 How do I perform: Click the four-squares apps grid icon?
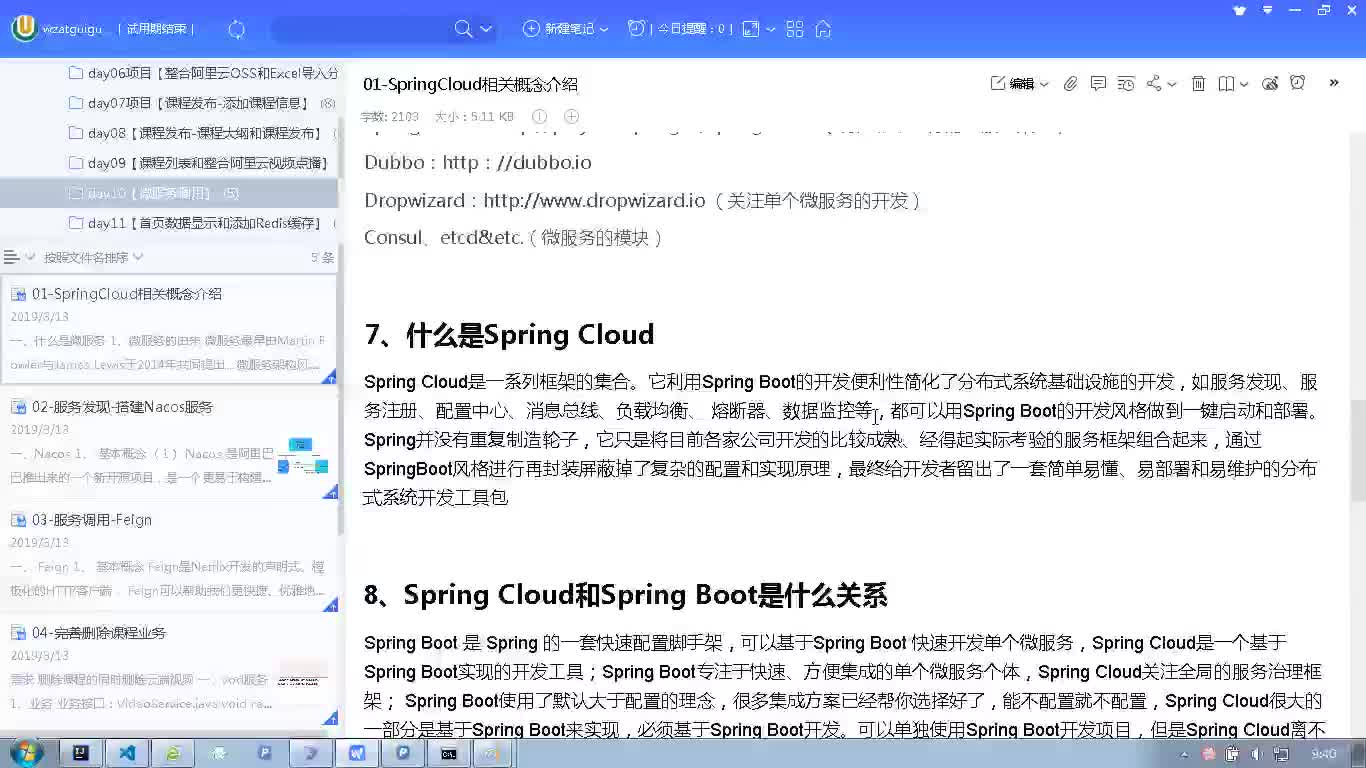795,29
